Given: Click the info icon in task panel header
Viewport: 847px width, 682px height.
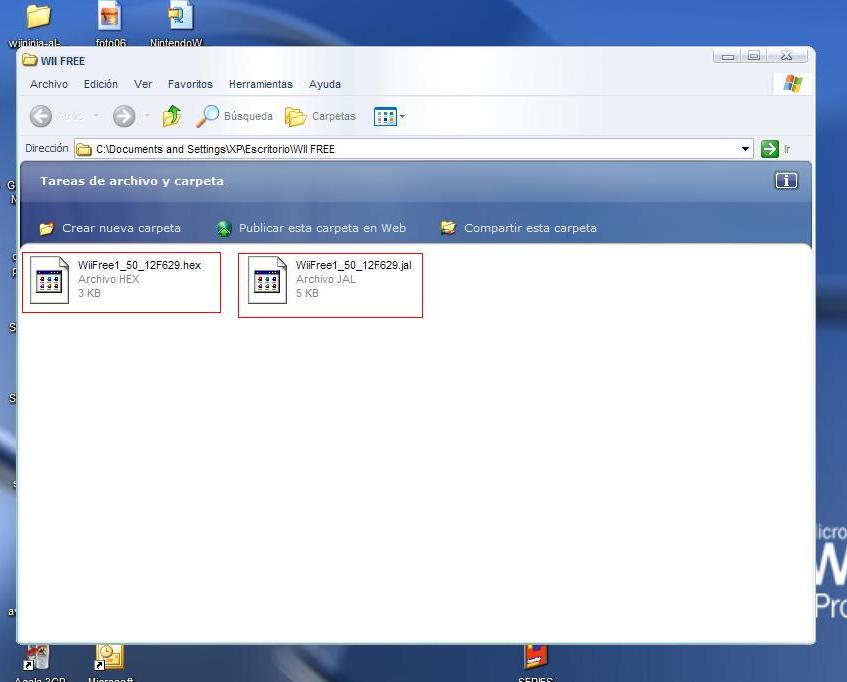Looking at the screenshot, I should 786,181.
